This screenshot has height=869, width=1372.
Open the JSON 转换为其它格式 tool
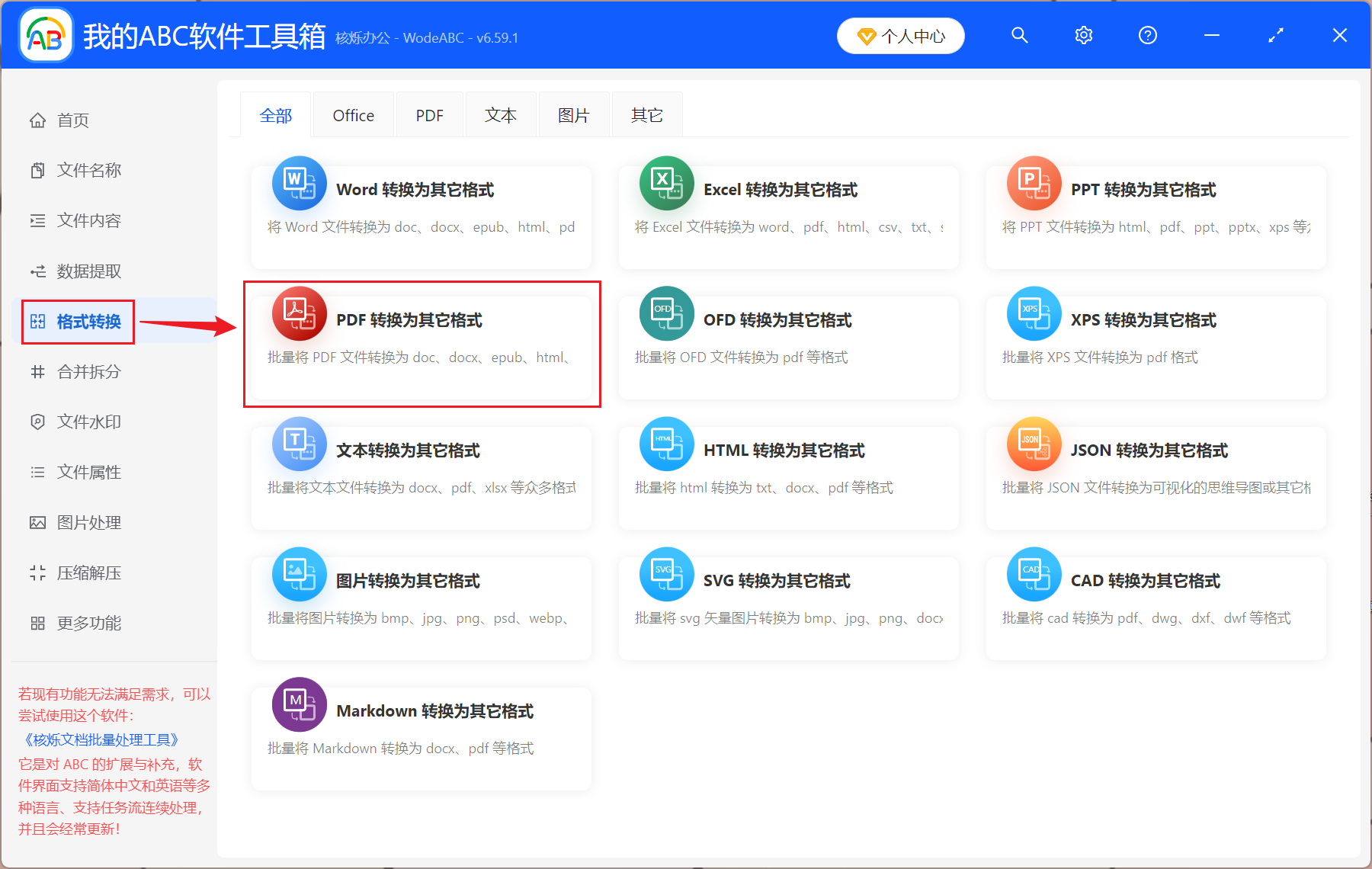pyautogui.click(x=1156, y=478)
